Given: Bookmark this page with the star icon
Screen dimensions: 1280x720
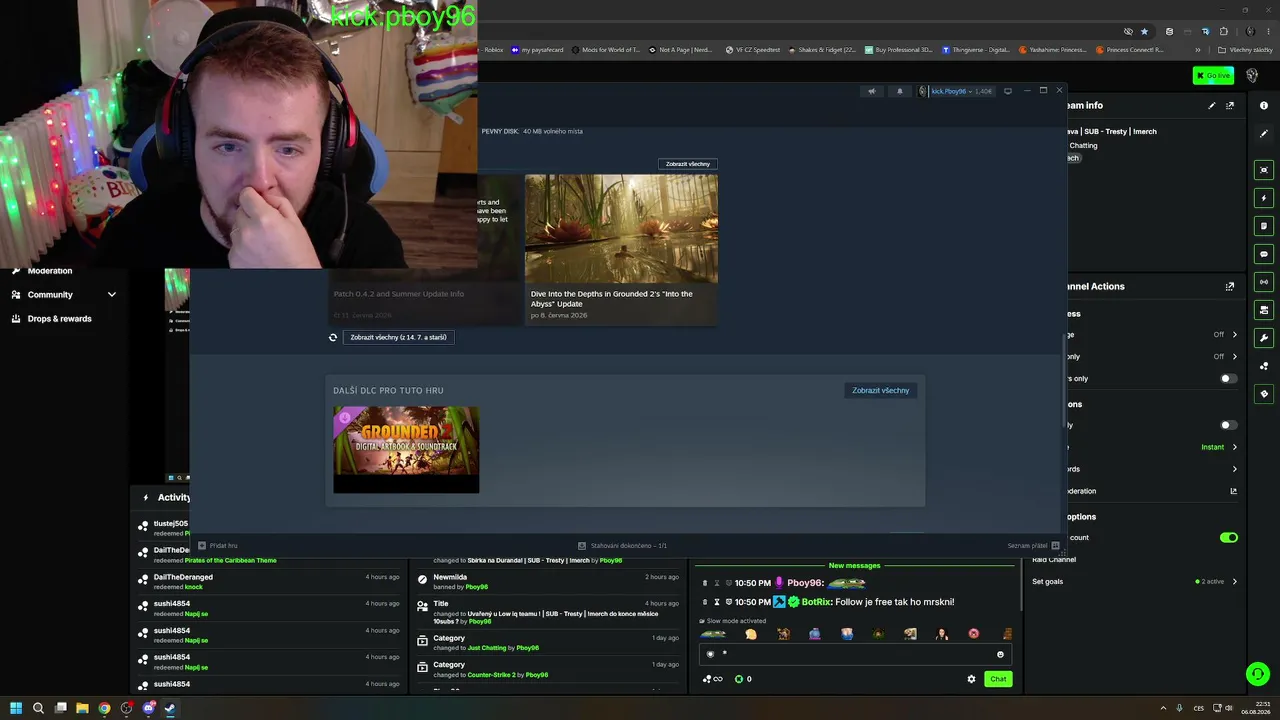Looking at the screenshot, I should 1145,31.
